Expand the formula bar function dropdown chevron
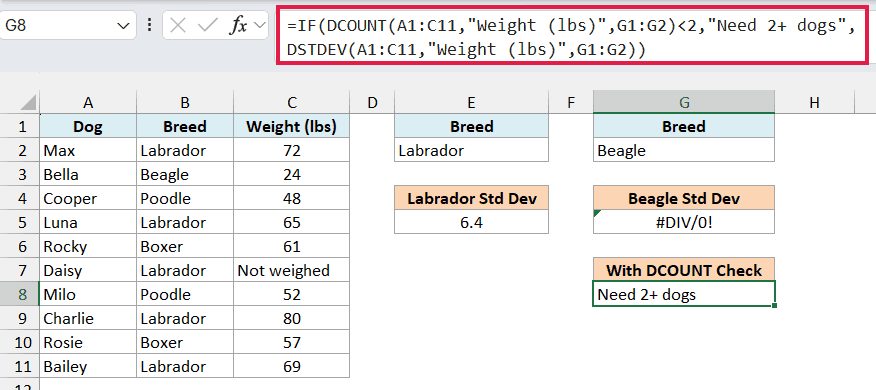Viewport: 876px width, 390px height. [x=259, y=25]
